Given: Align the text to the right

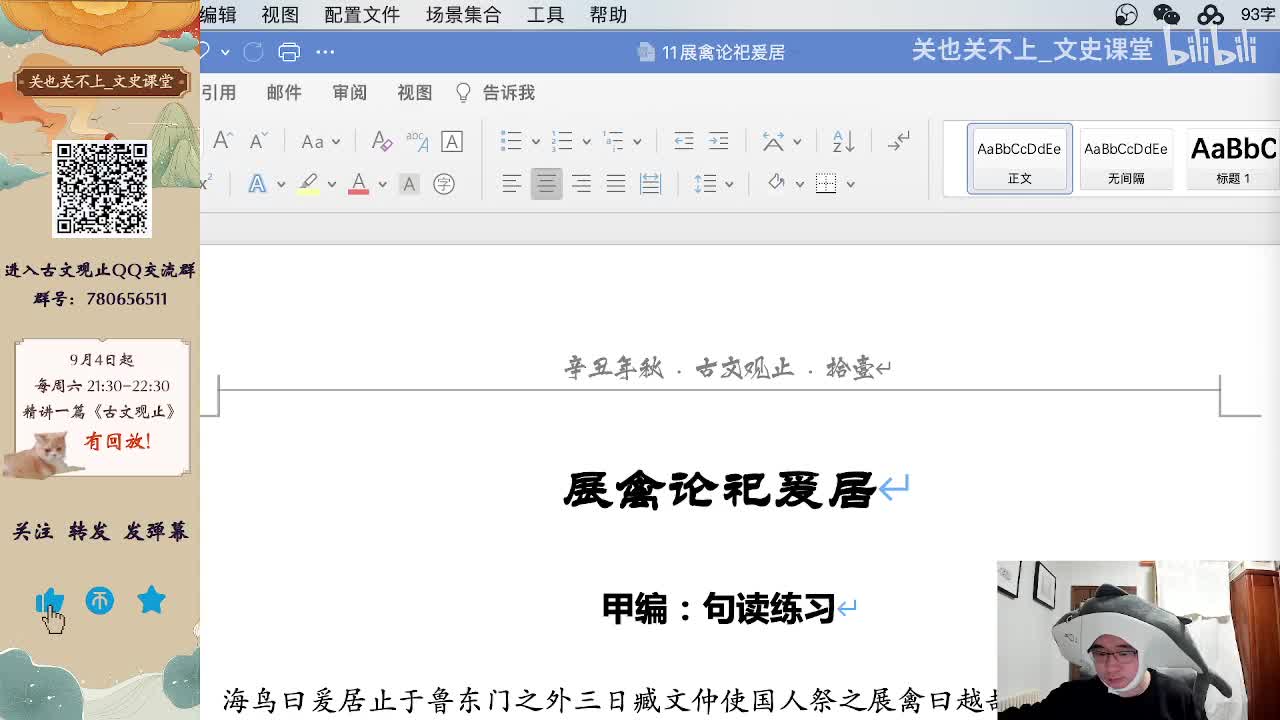Looking at the screenshot, I should point(581,184).
